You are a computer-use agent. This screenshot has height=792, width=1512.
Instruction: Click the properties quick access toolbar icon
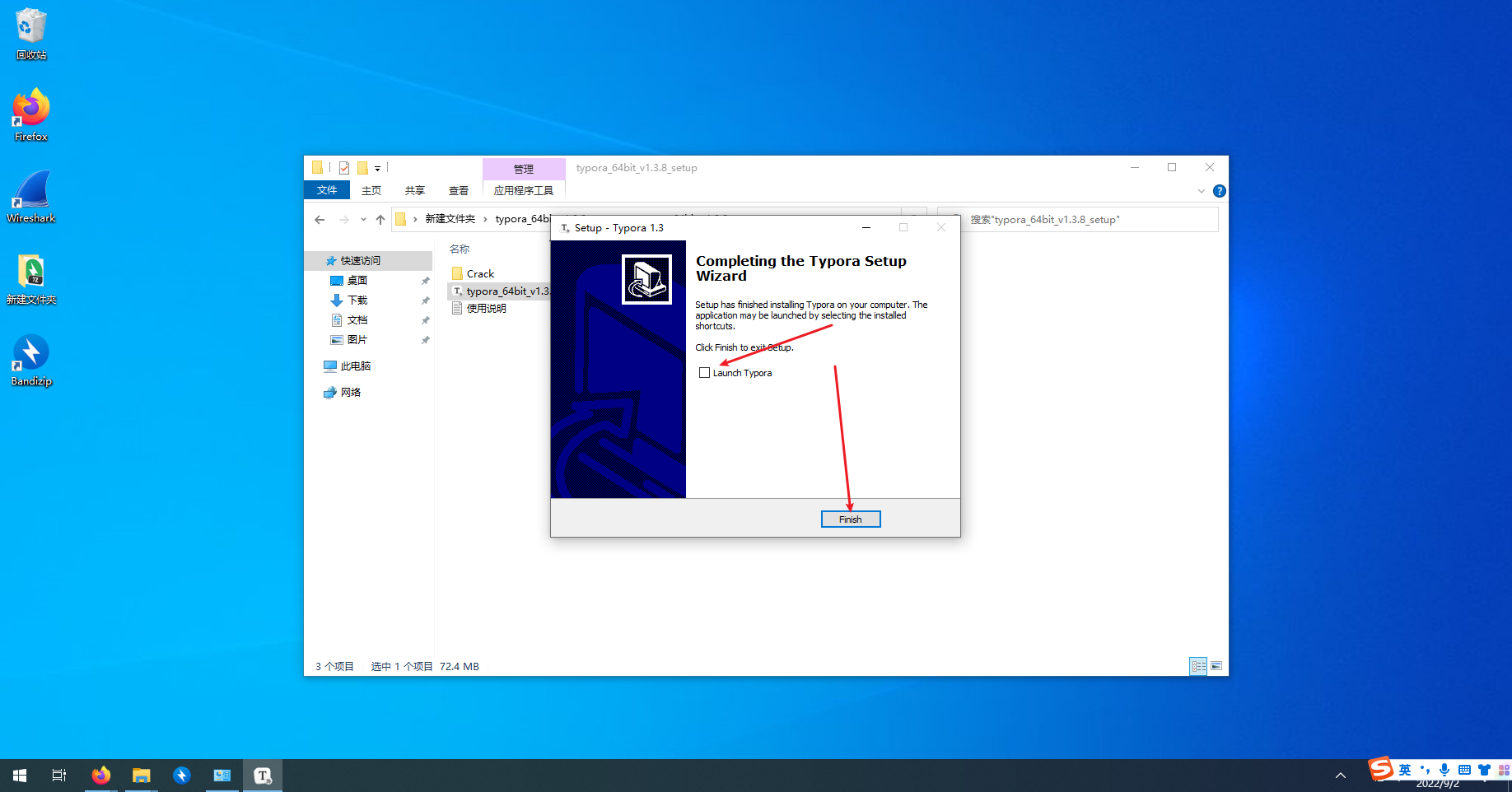point(344,168)
